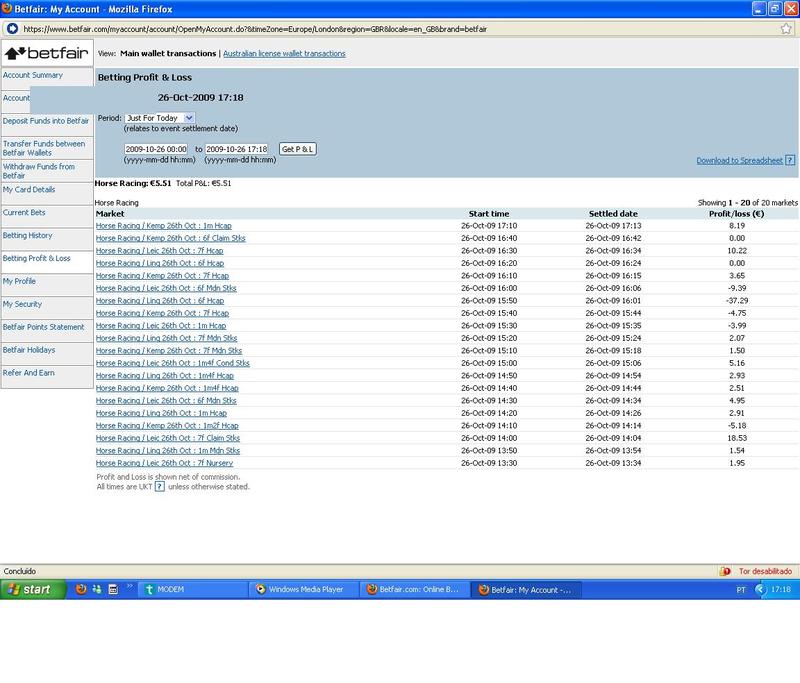800x683 pixels.
Task: Open Kemp 26th Oct : 6f Claim Stks market
Action: [x=170, y=238]
